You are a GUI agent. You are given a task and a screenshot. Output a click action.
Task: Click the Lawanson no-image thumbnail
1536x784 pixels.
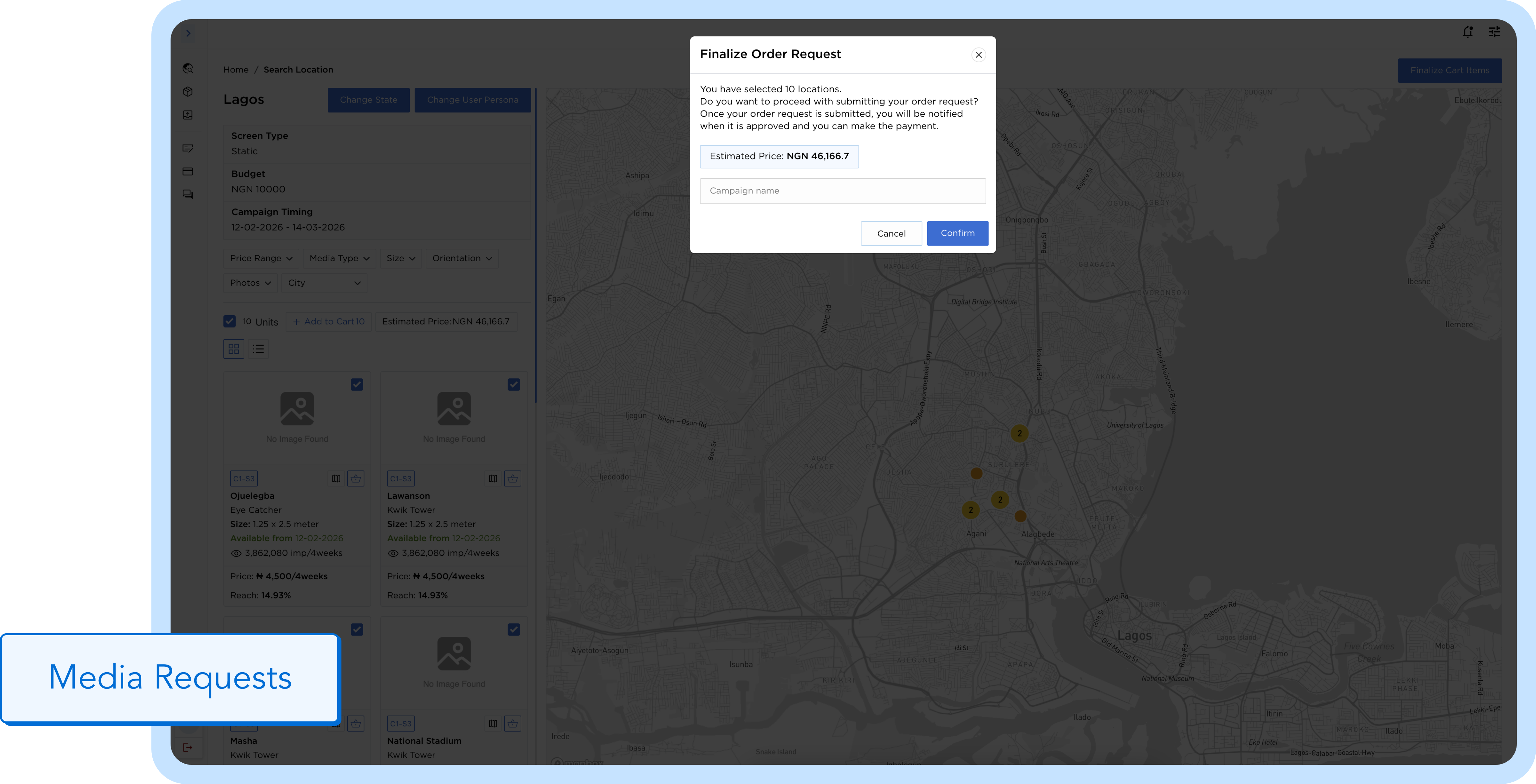pos(454,417)
